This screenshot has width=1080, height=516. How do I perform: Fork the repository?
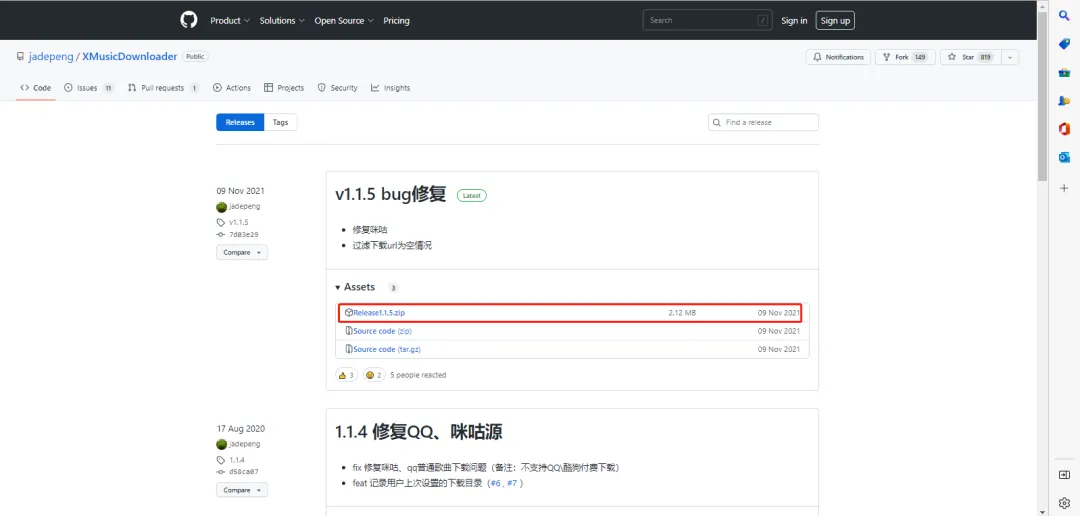coord(905,57)
